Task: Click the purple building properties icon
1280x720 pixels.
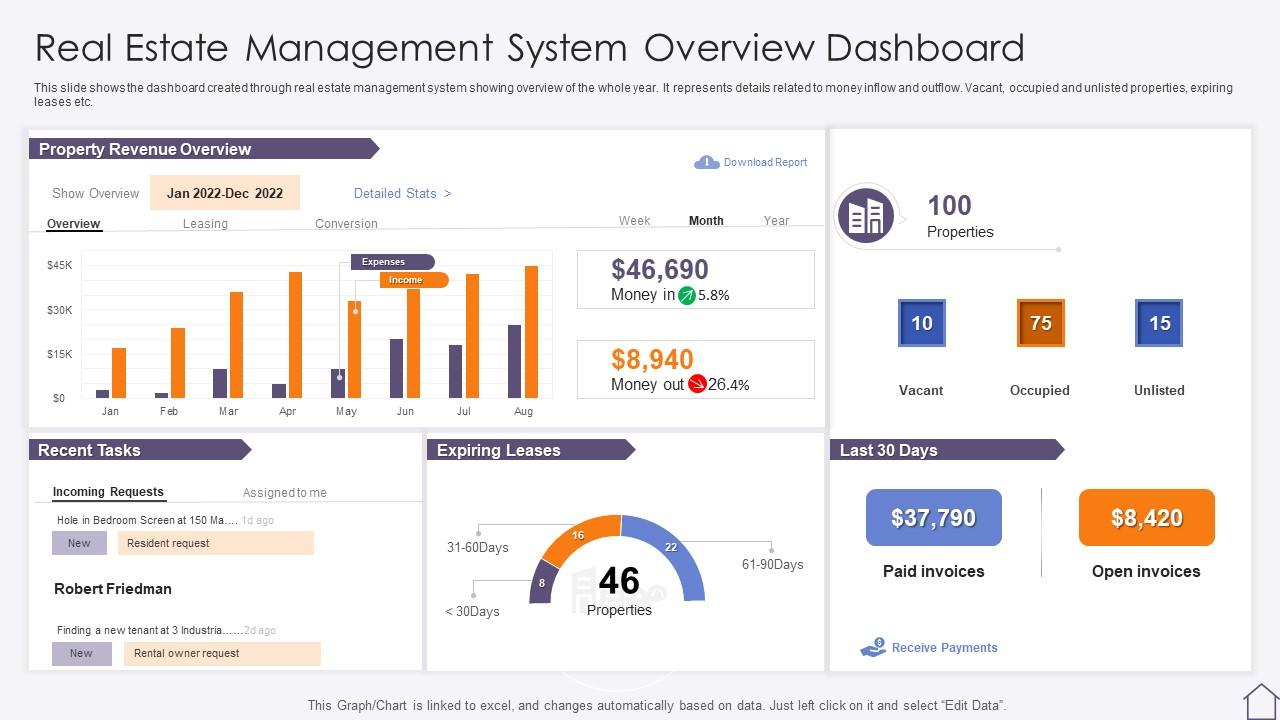Action: click(x=865, y=215)
